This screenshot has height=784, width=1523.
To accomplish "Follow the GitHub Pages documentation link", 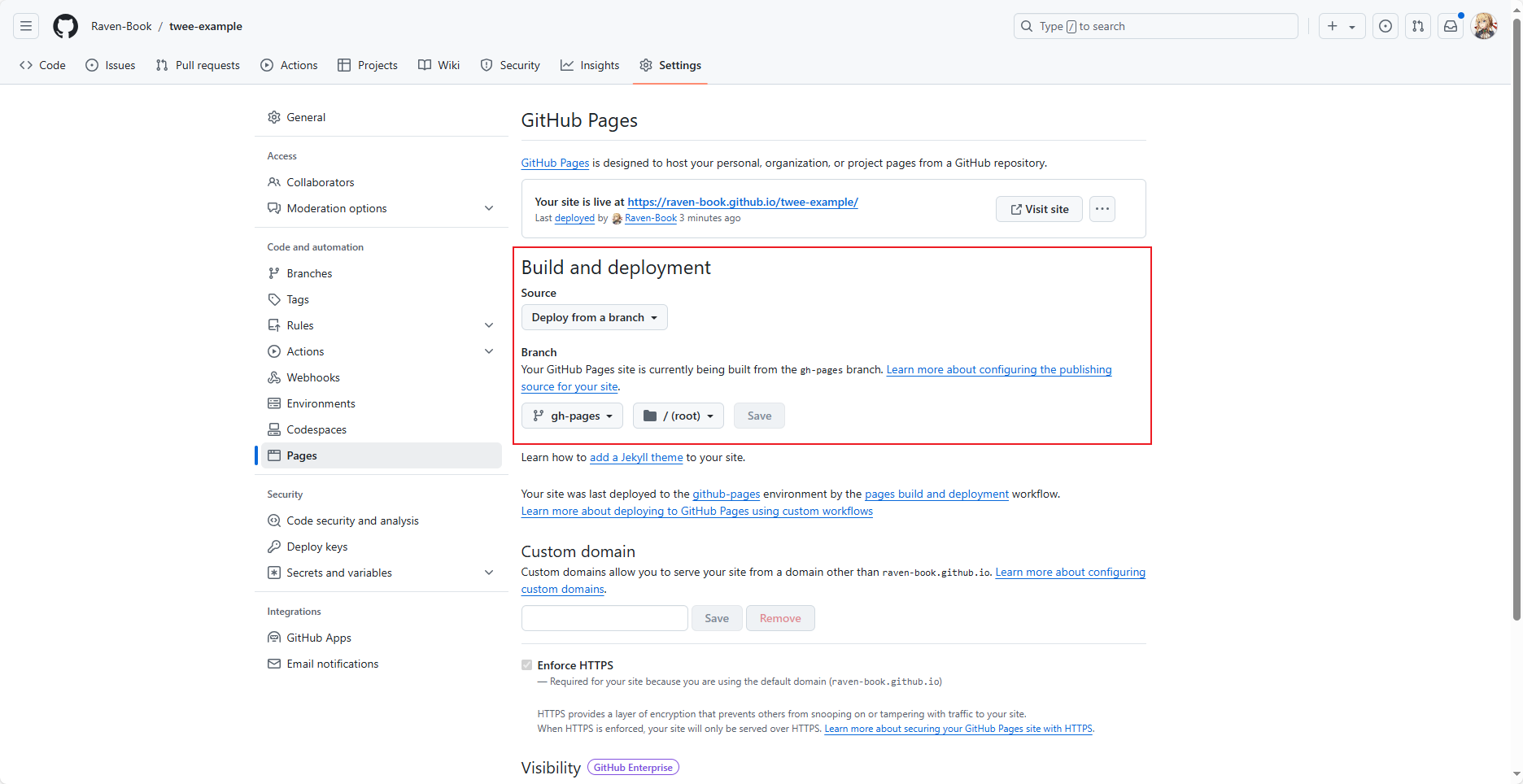I will pyautogui.click(x=555, y=163).
